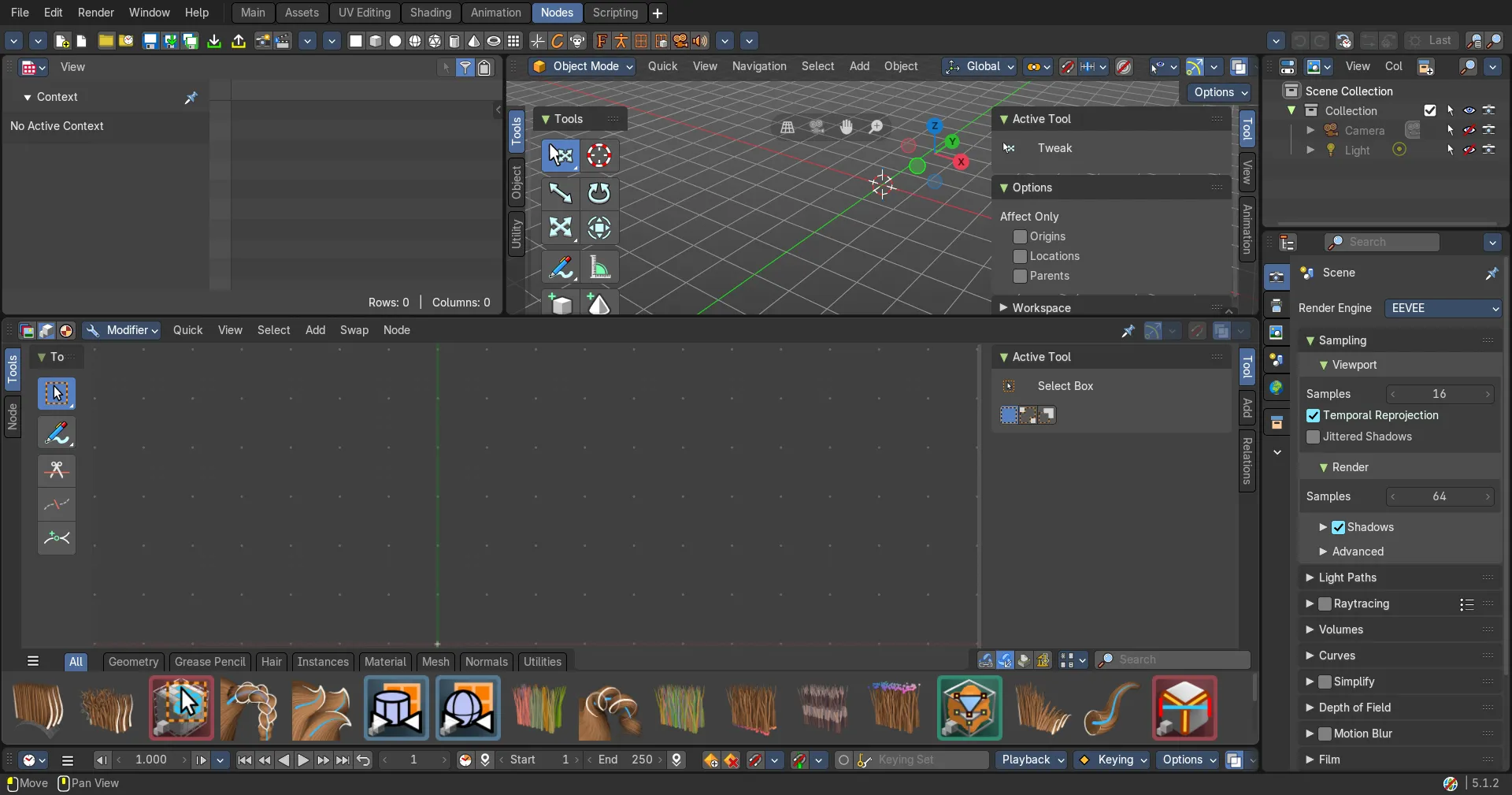The height and width of the screenshot is (795, 1512).
Task: Click the zoom magnifier gizmo in viewport
Action: tap(876, 127)
